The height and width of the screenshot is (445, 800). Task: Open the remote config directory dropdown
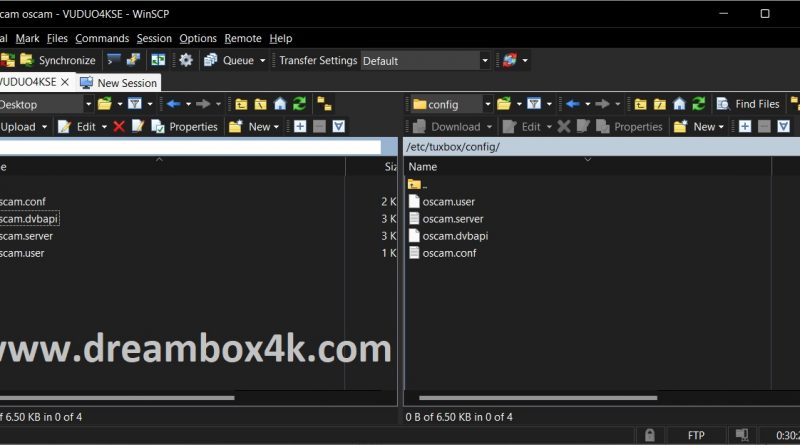488,104
